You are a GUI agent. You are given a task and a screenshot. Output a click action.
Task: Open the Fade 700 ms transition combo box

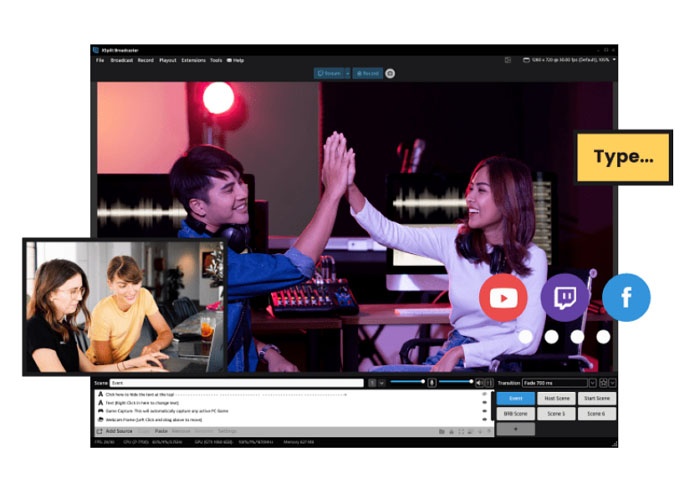(555, 383)
